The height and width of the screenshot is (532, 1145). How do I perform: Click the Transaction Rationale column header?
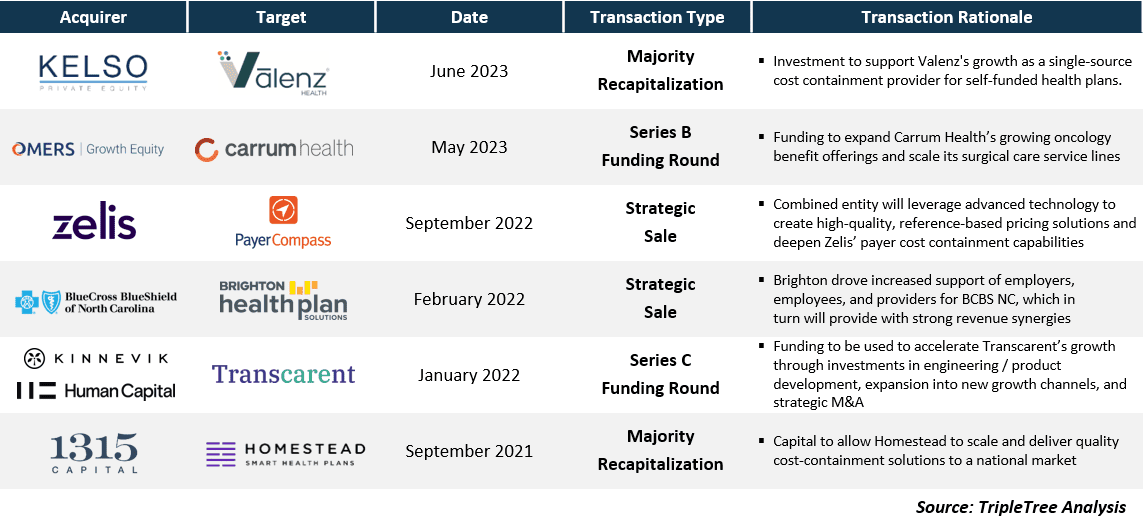[947, 17]
